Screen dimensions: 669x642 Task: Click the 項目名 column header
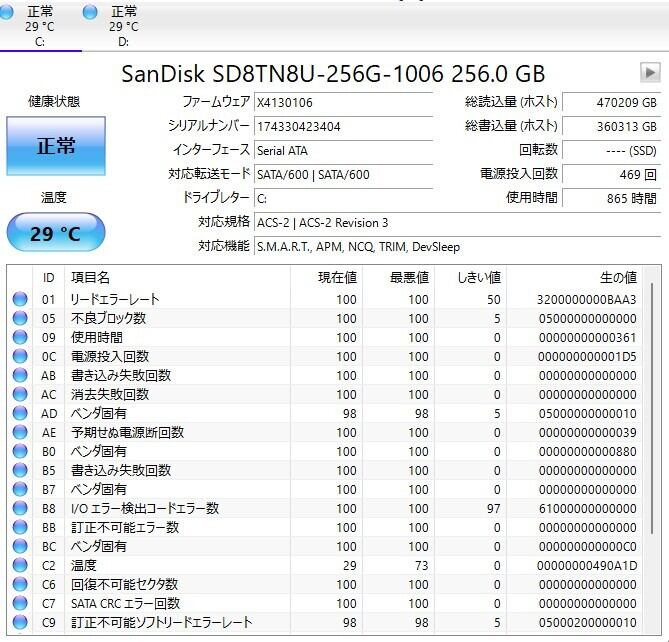pyautogui.click(x=90, y=277)
